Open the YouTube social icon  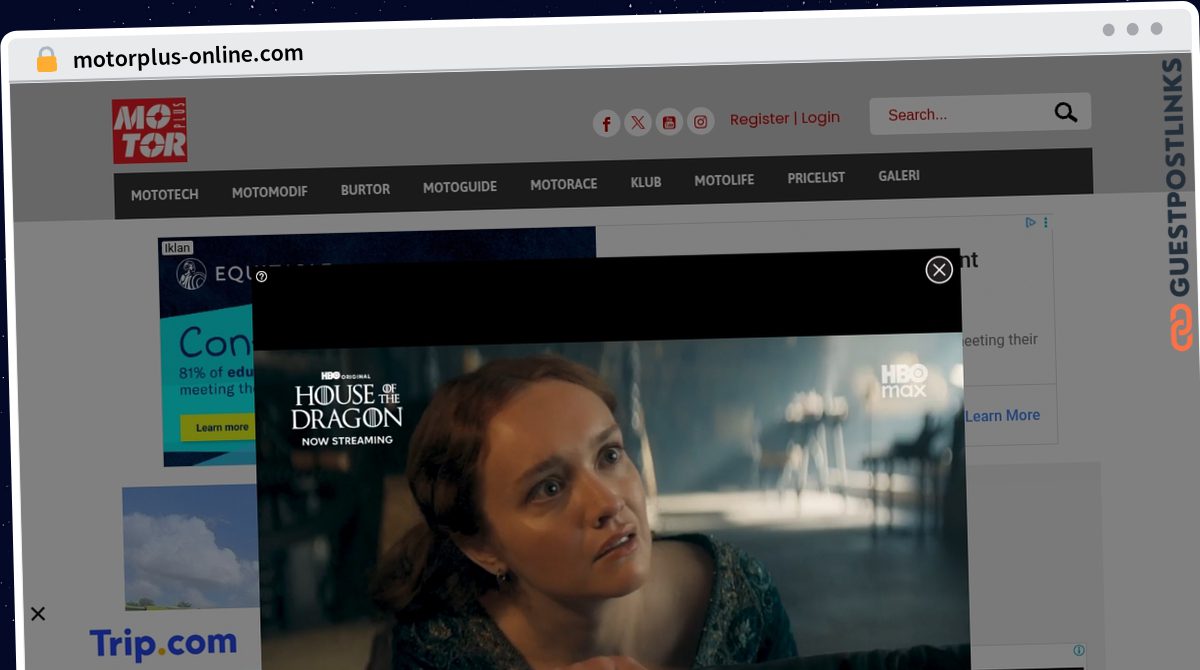pyautogui.click(x=669, y=123)
